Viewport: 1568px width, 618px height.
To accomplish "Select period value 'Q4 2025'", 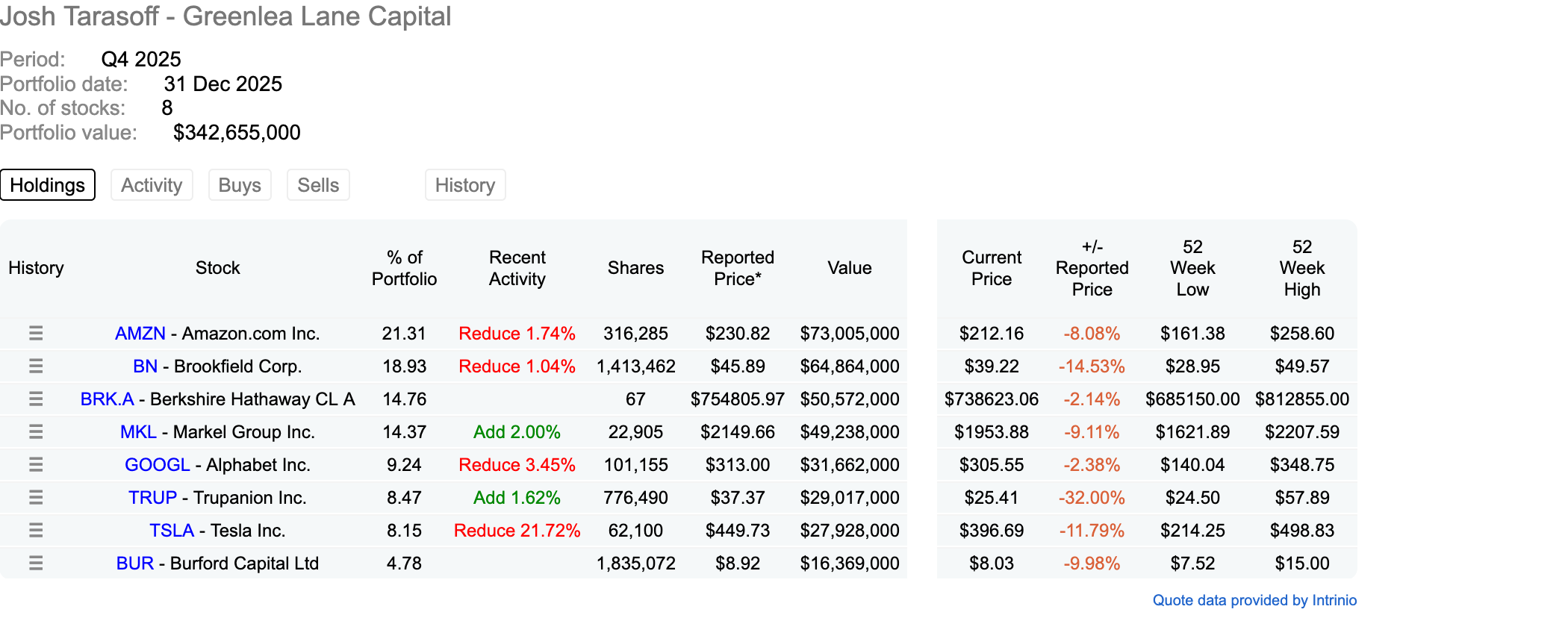I will 141,59.
